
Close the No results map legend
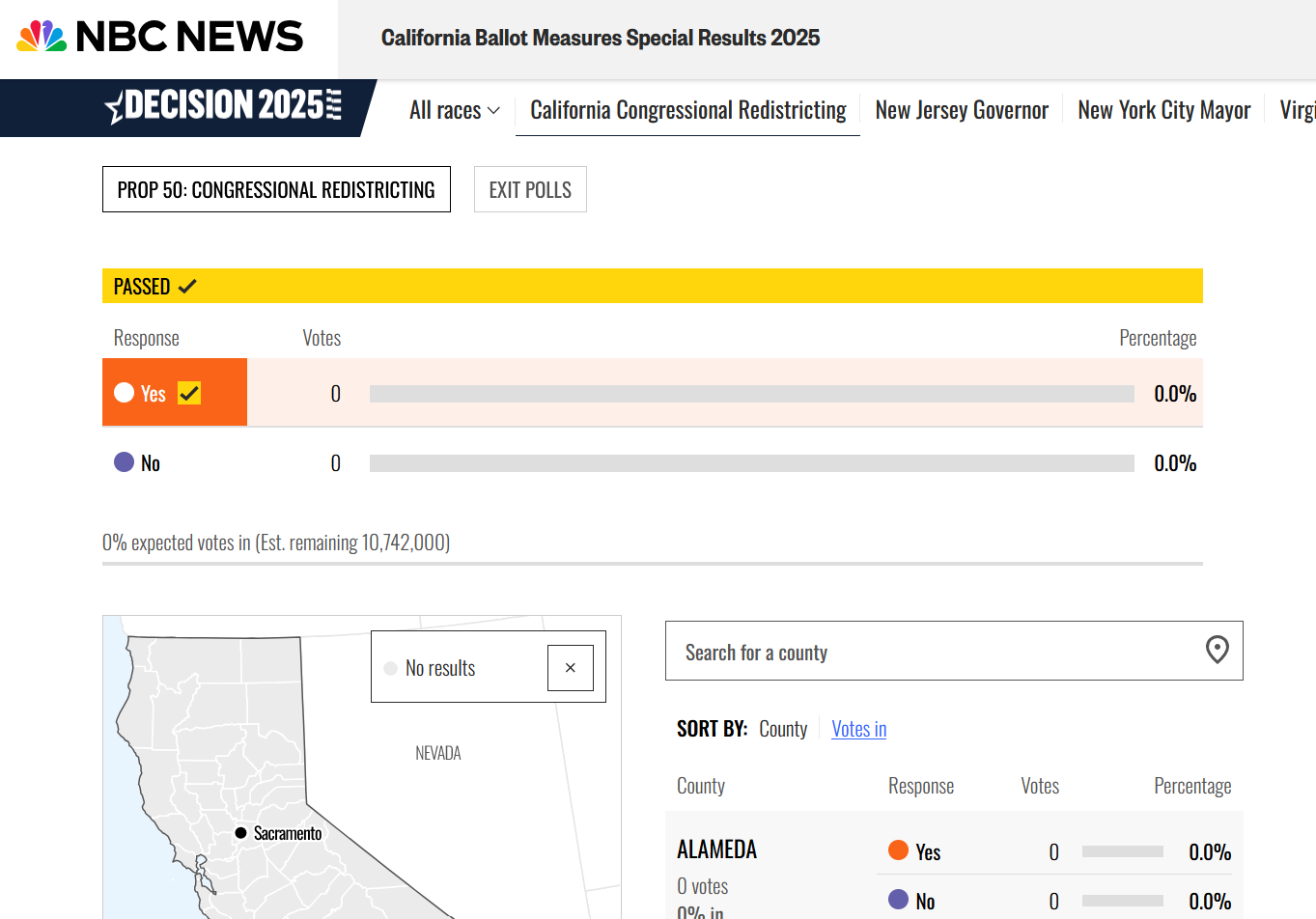[570, 668]
